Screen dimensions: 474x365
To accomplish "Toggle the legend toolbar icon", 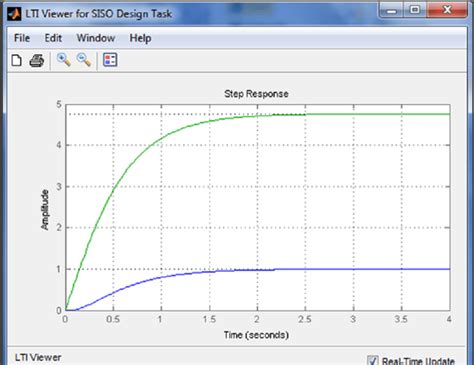I will [x=110, y=60].
